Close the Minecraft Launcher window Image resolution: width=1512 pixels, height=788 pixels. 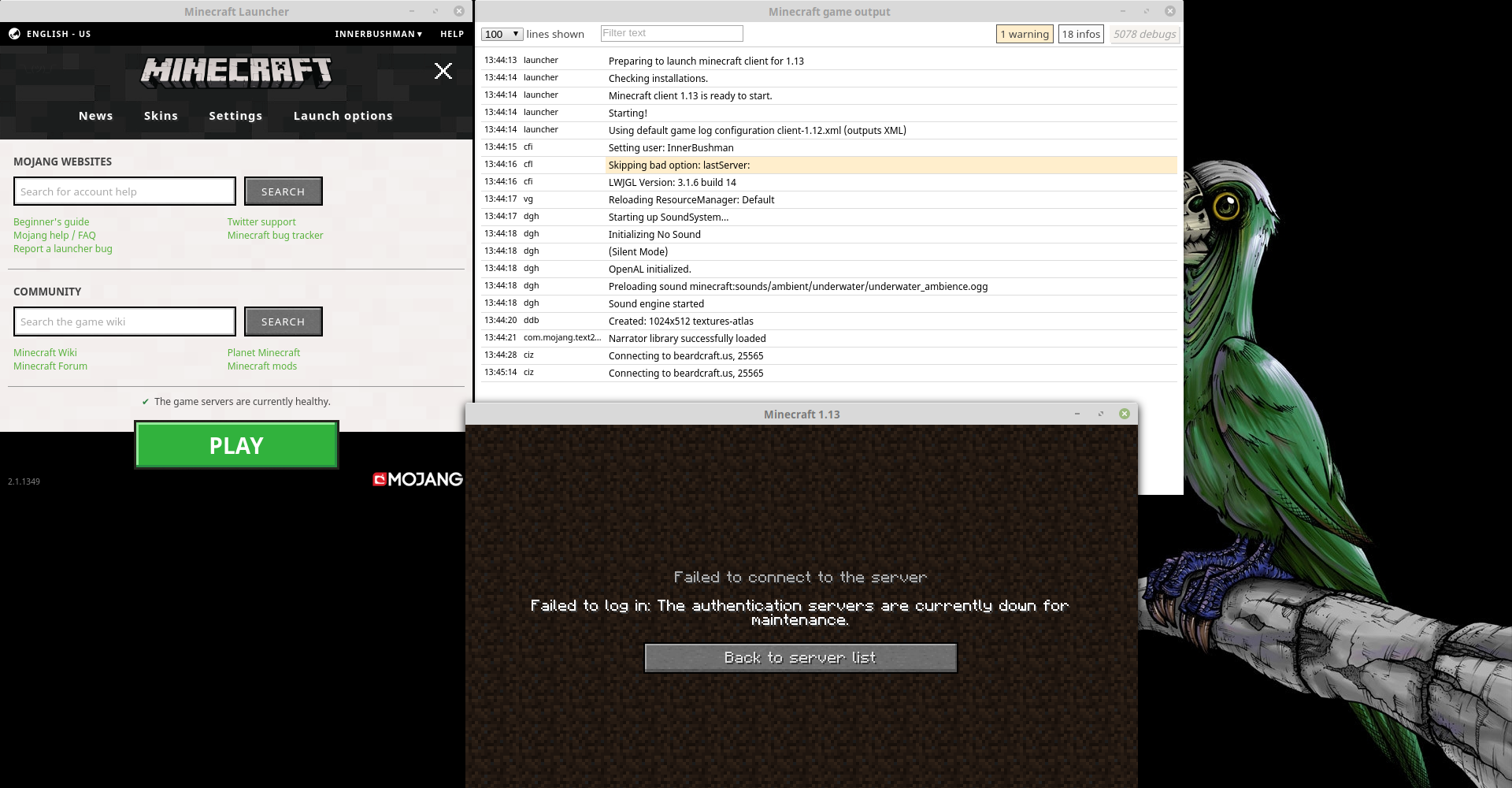[x=458, y=11]
